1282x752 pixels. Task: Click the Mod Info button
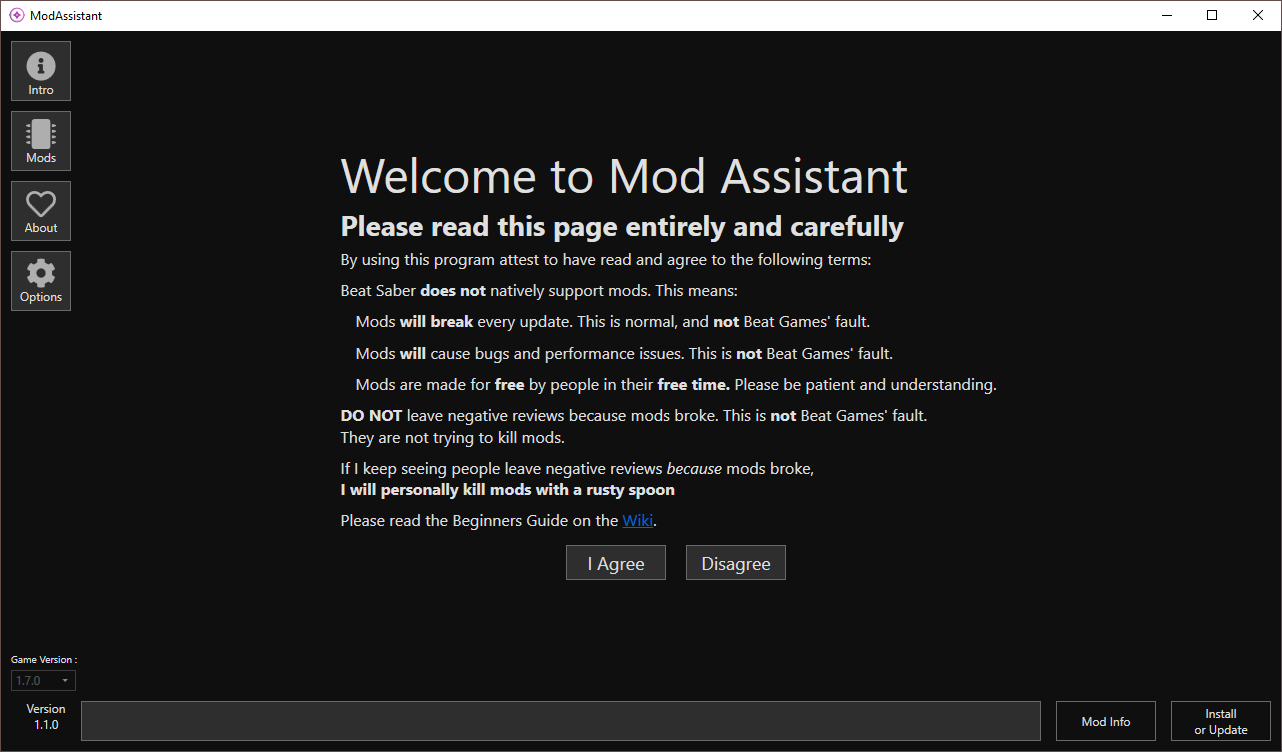(x=1106, y=721)
